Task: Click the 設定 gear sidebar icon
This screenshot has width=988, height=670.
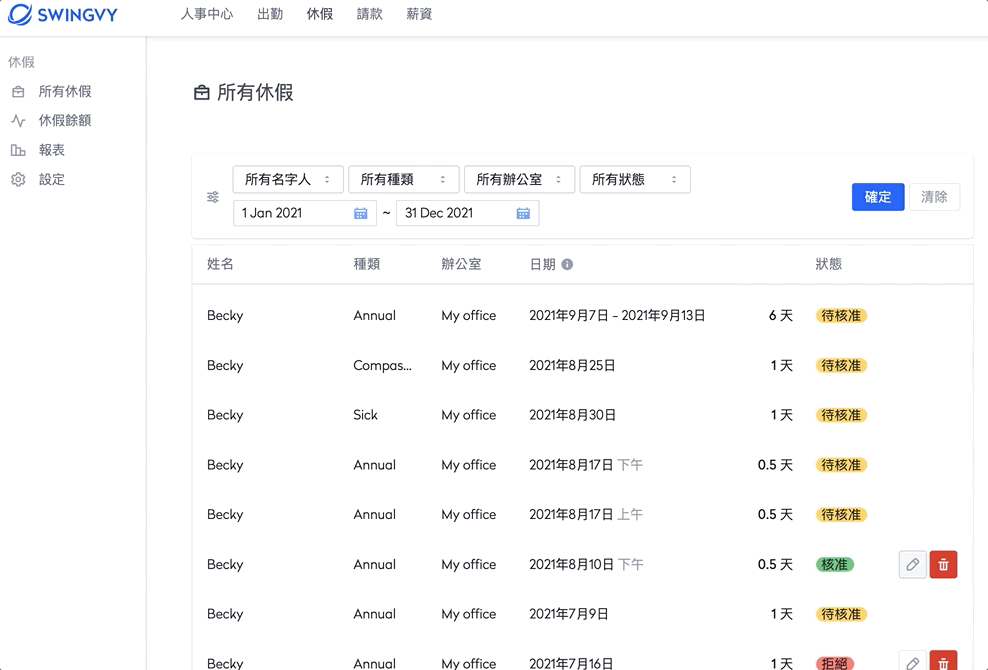Action: click(18, 180)
